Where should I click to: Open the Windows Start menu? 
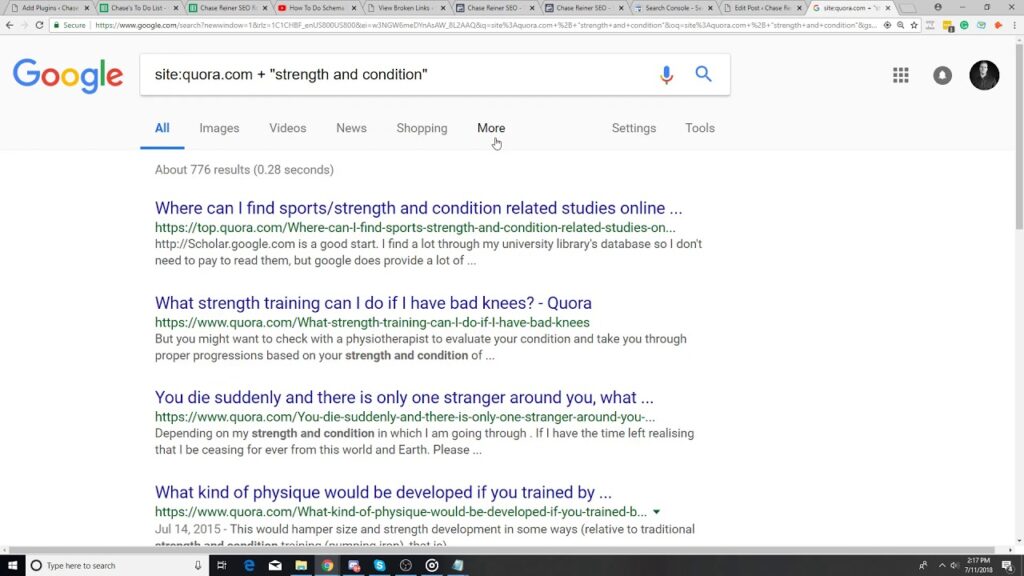click(12, 566)
